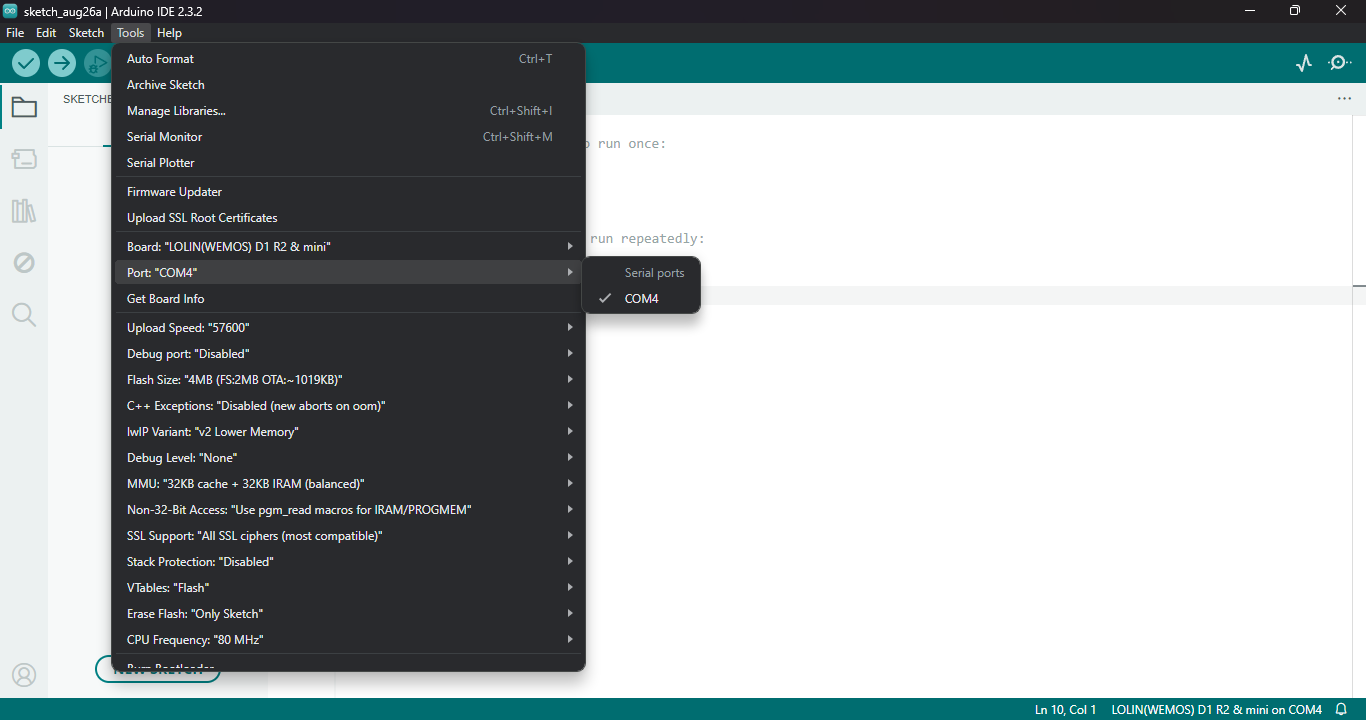
Task: Expand the C++ Exceptions submenu
Action: tap(348, 406)
